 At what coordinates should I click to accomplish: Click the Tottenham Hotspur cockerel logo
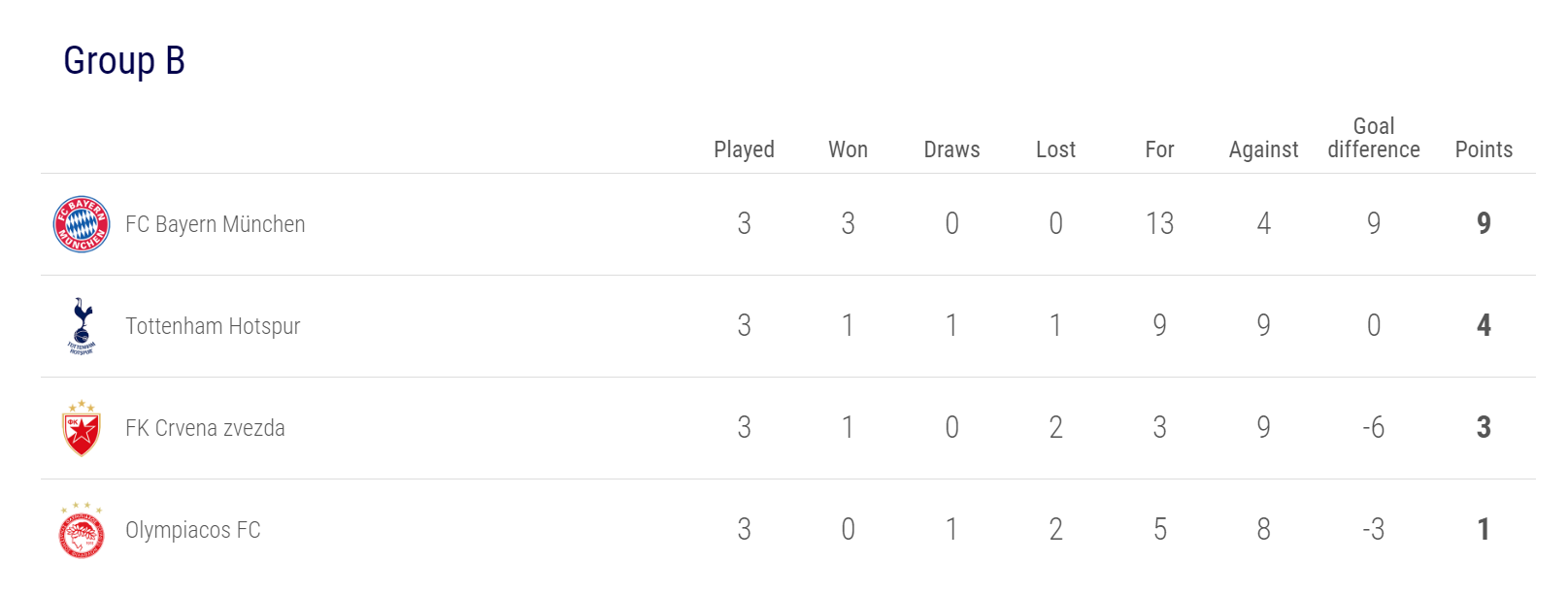coord(82,326)
